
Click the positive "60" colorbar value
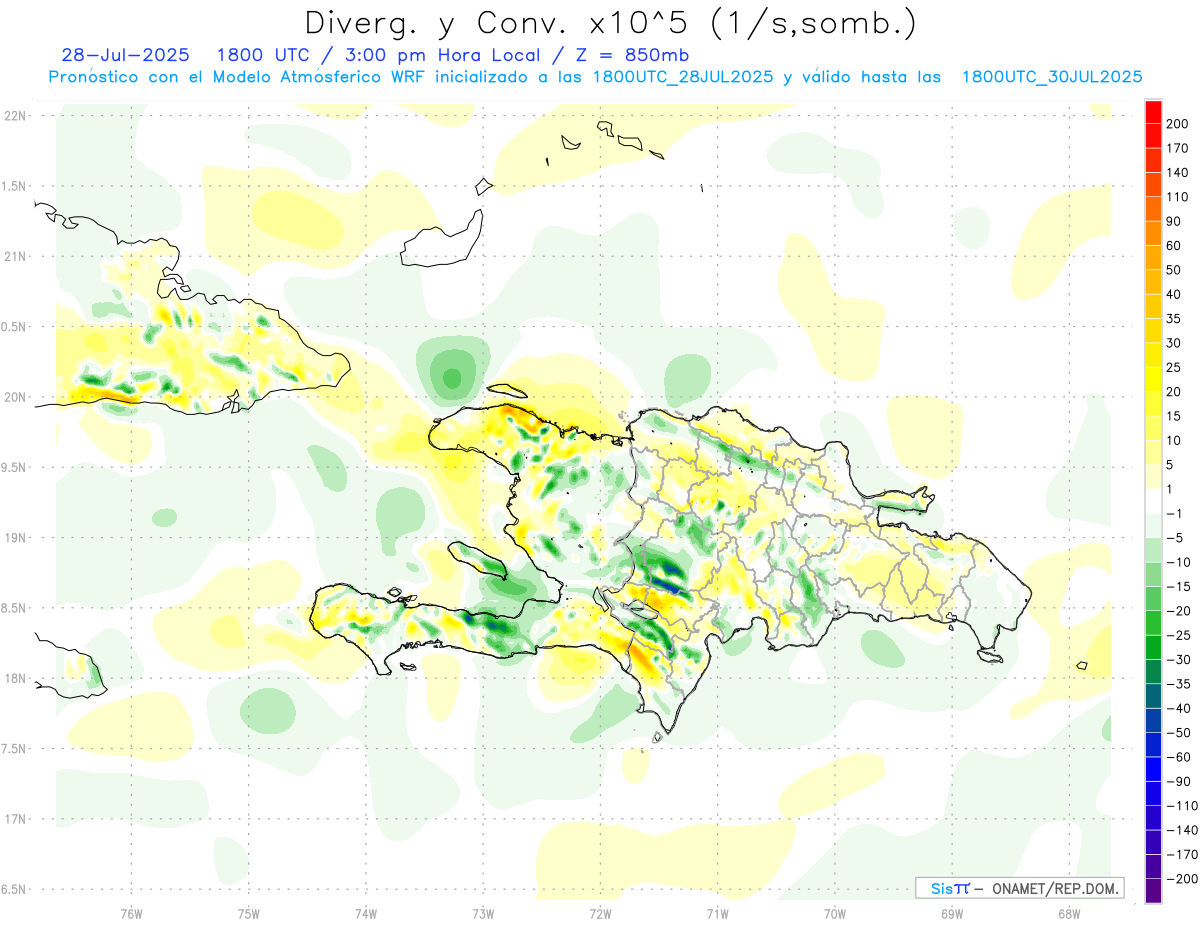(x=1172, y=245)
